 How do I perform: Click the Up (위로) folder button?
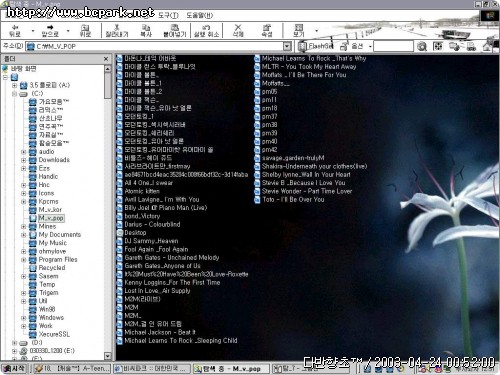coord(85,30)
